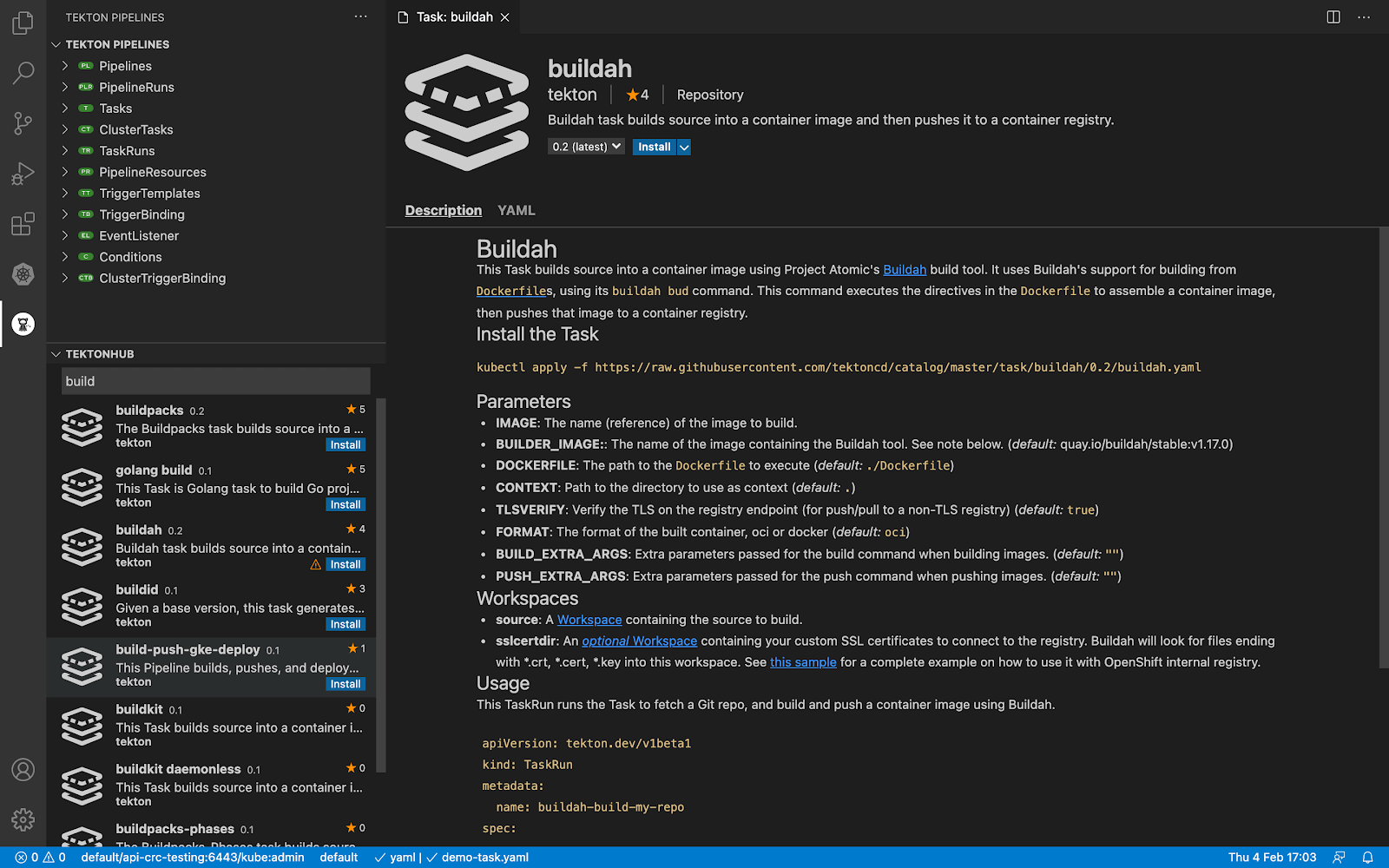Click the Thu 4 Feb 17:03 clock

1273,858
